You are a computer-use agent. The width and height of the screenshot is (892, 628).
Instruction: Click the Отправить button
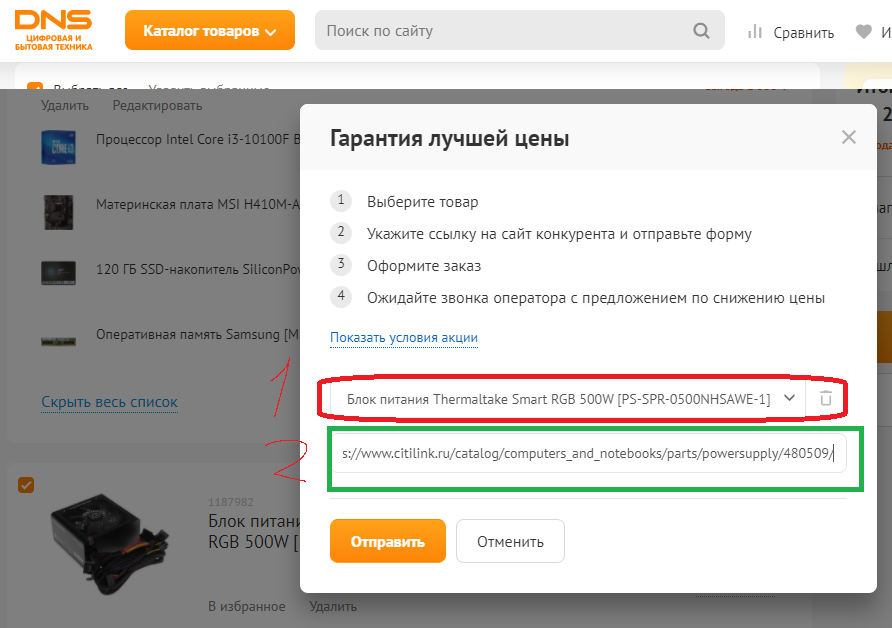point(387,541)
